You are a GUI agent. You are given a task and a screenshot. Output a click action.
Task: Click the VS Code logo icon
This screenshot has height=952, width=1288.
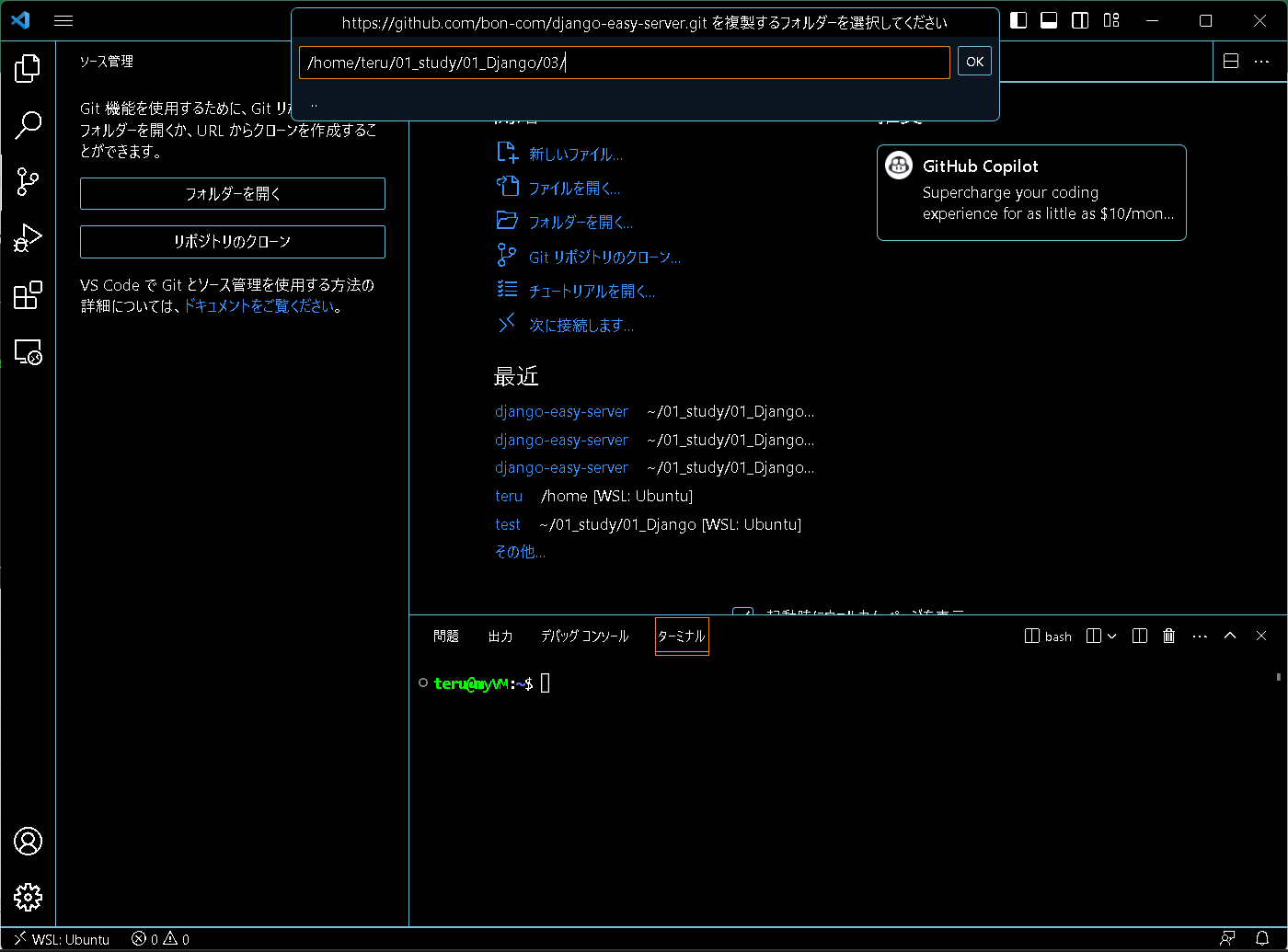click(x=20, y=20)
